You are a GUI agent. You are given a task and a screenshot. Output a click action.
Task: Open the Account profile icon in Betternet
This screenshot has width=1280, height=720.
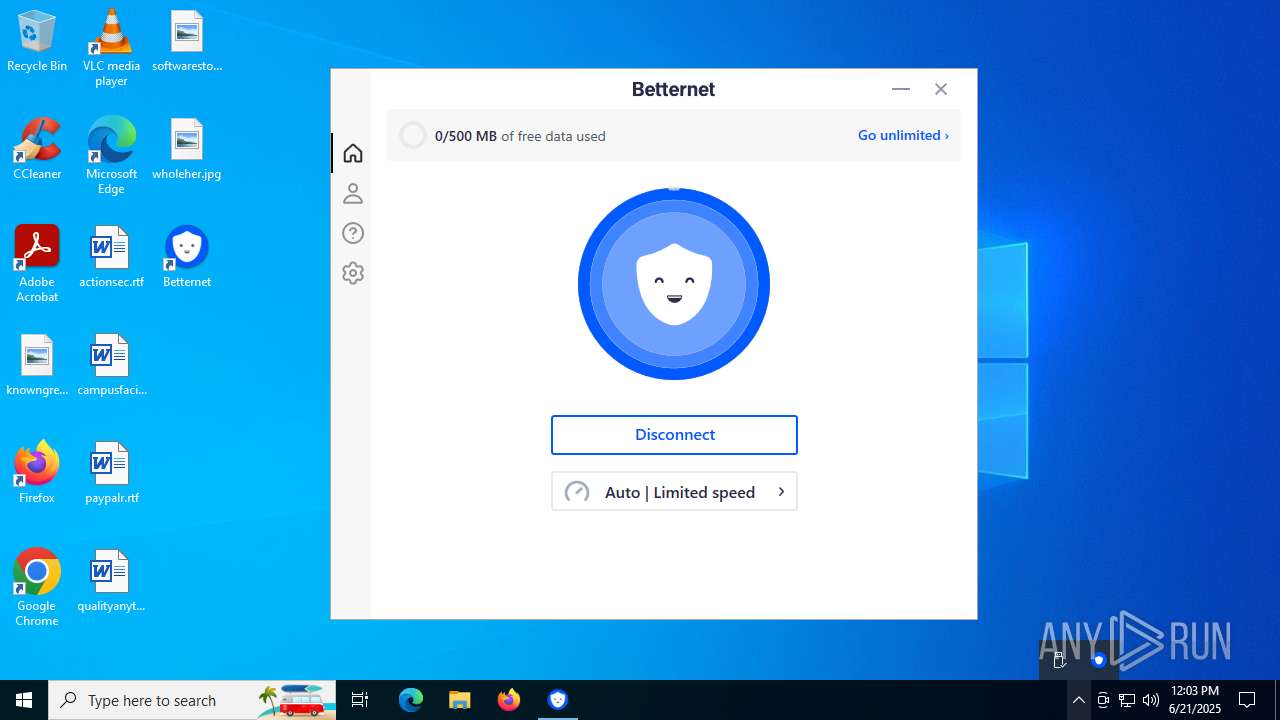(352, 193)
